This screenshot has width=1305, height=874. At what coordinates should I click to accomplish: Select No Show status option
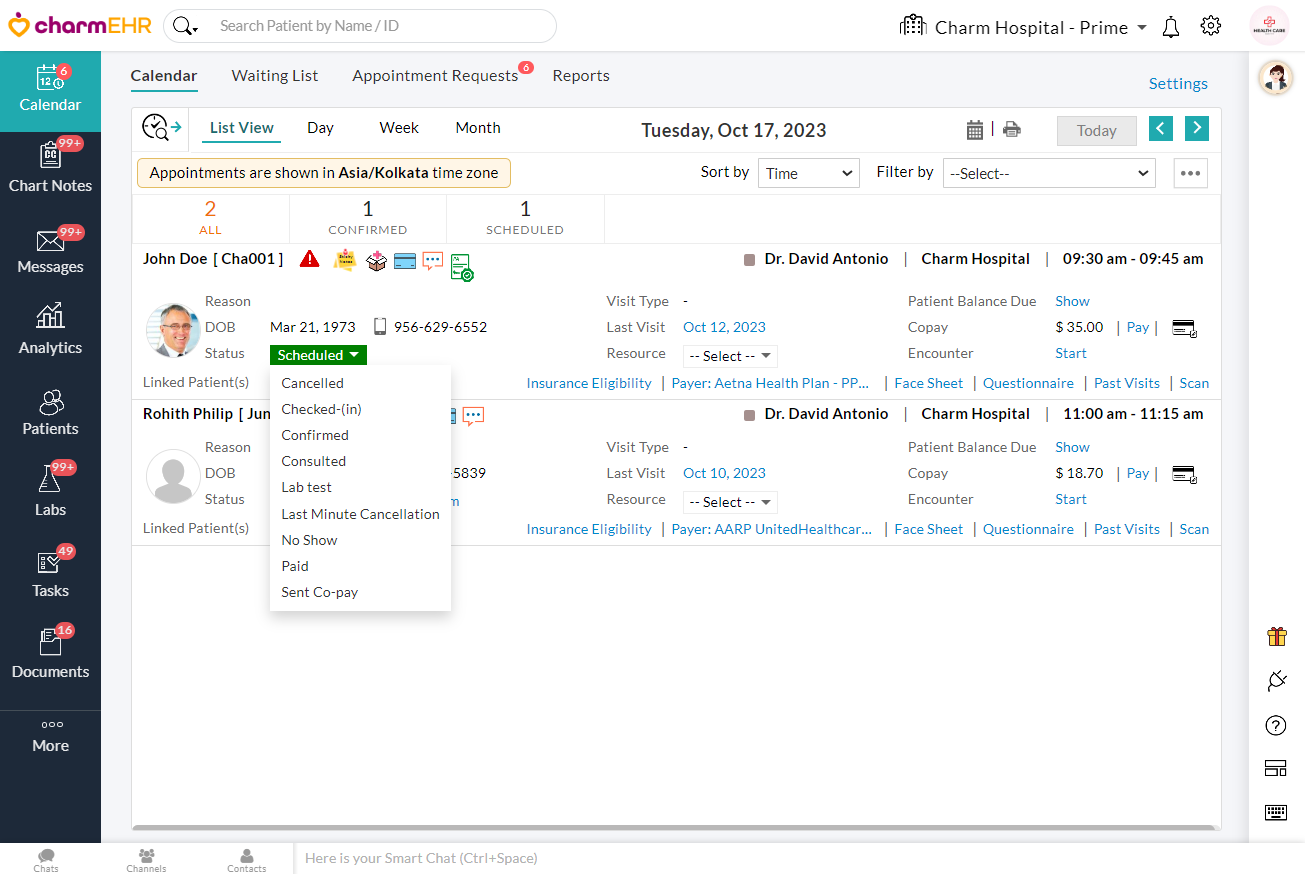[309, 540]
